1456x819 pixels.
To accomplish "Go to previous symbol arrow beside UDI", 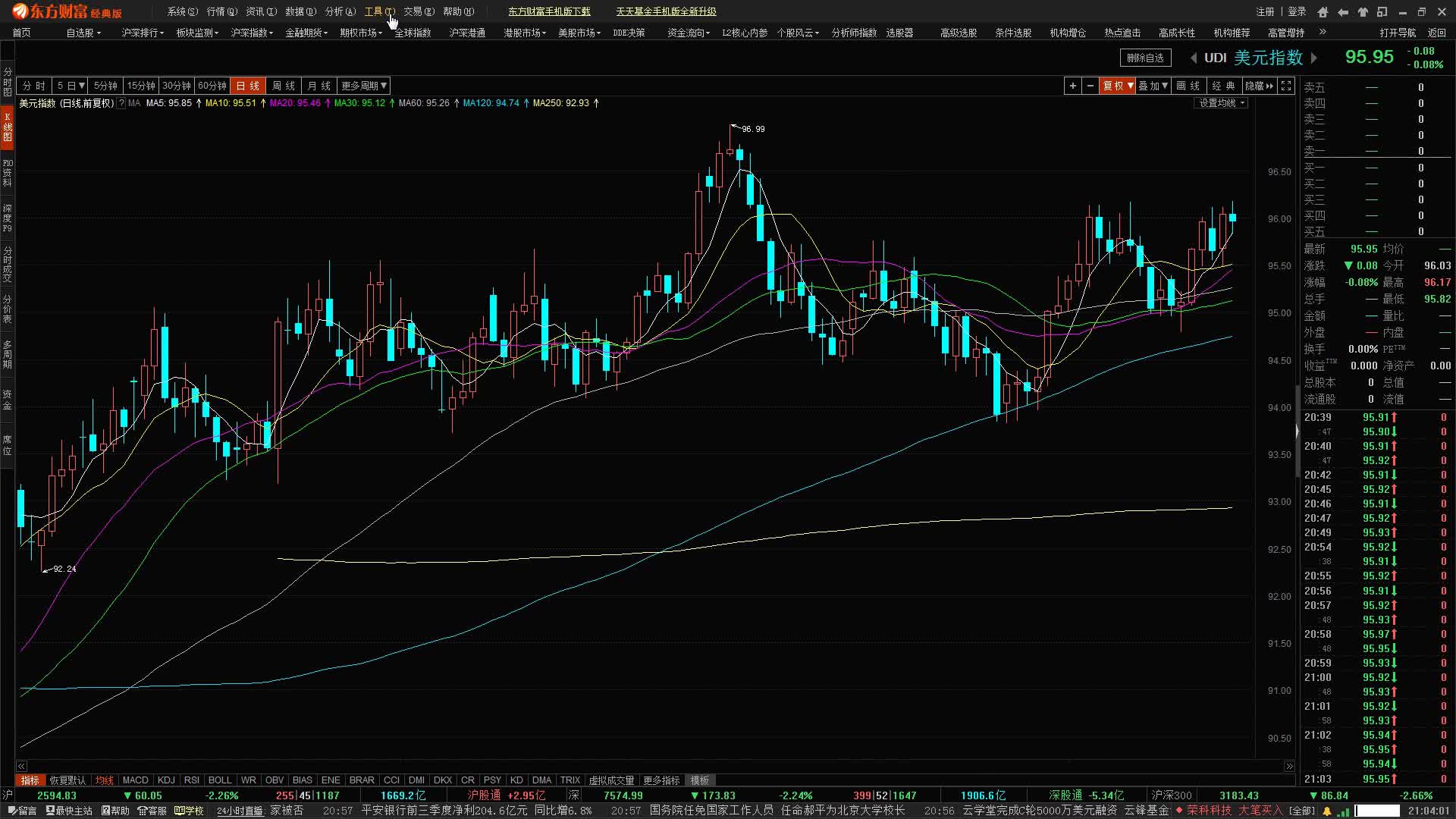I will point(1194,58).
